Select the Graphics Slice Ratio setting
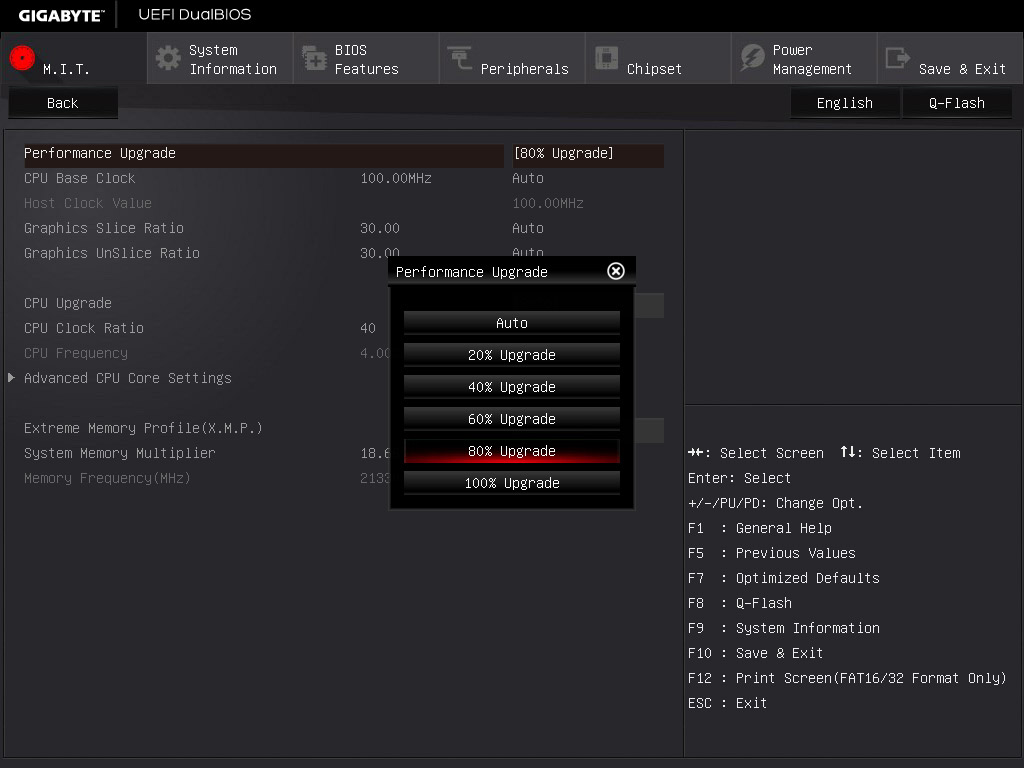The image size is (1024, 768). (104, 228)
